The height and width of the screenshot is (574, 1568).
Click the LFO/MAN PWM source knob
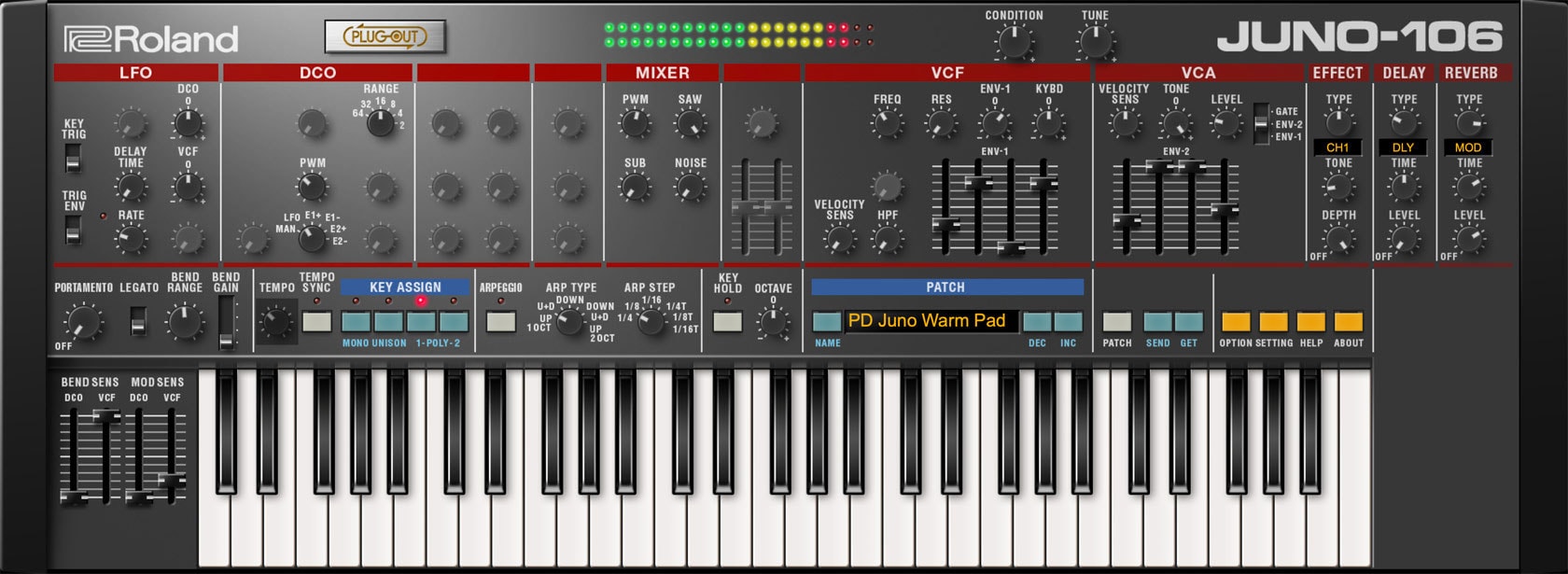click(x=313, y=240)
